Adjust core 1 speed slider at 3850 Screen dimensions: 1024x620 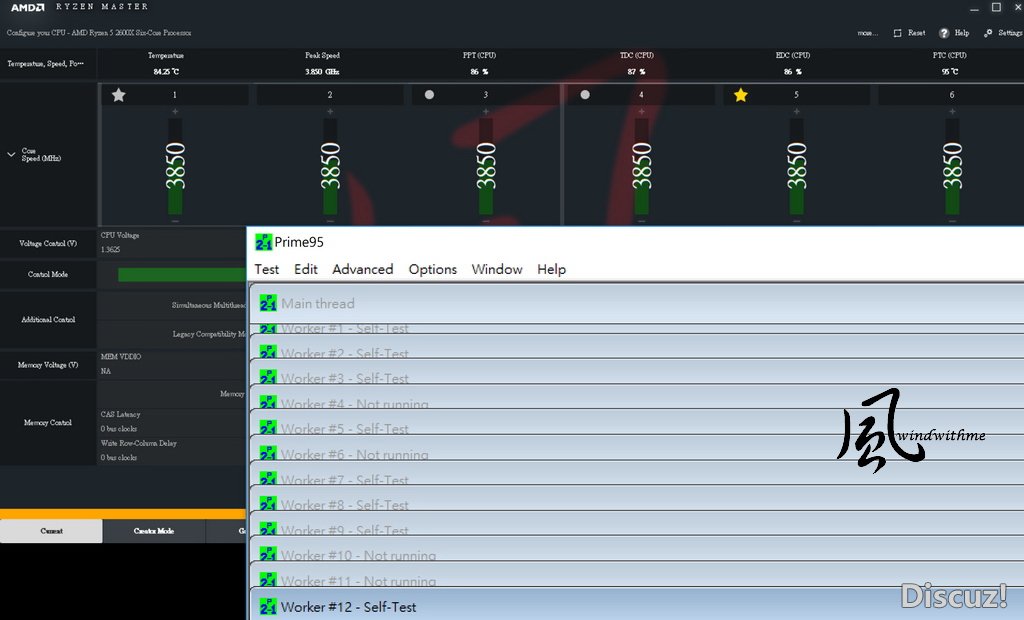click(x=175, y=167)
